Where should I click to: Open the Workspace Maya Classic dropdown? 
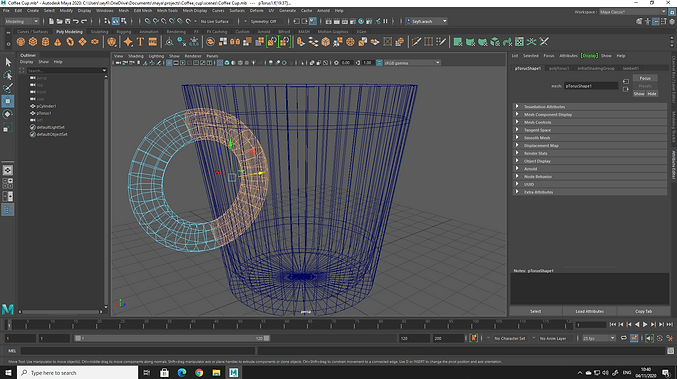click(633, 12)
